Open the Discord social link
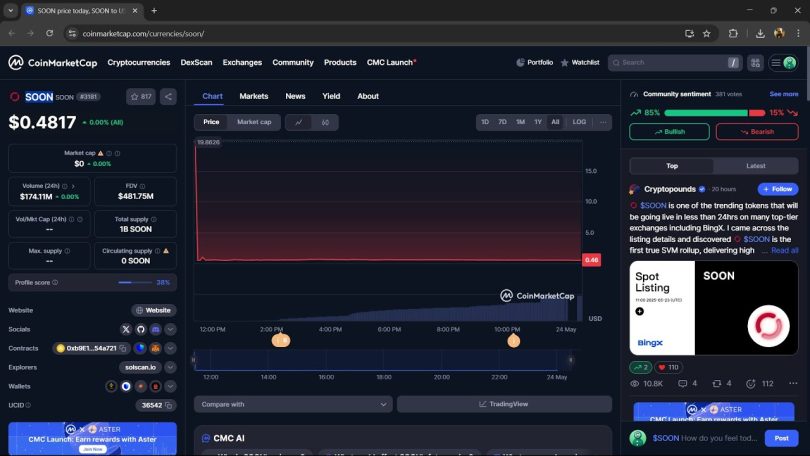The image size is (810, 456). [155, 329]
